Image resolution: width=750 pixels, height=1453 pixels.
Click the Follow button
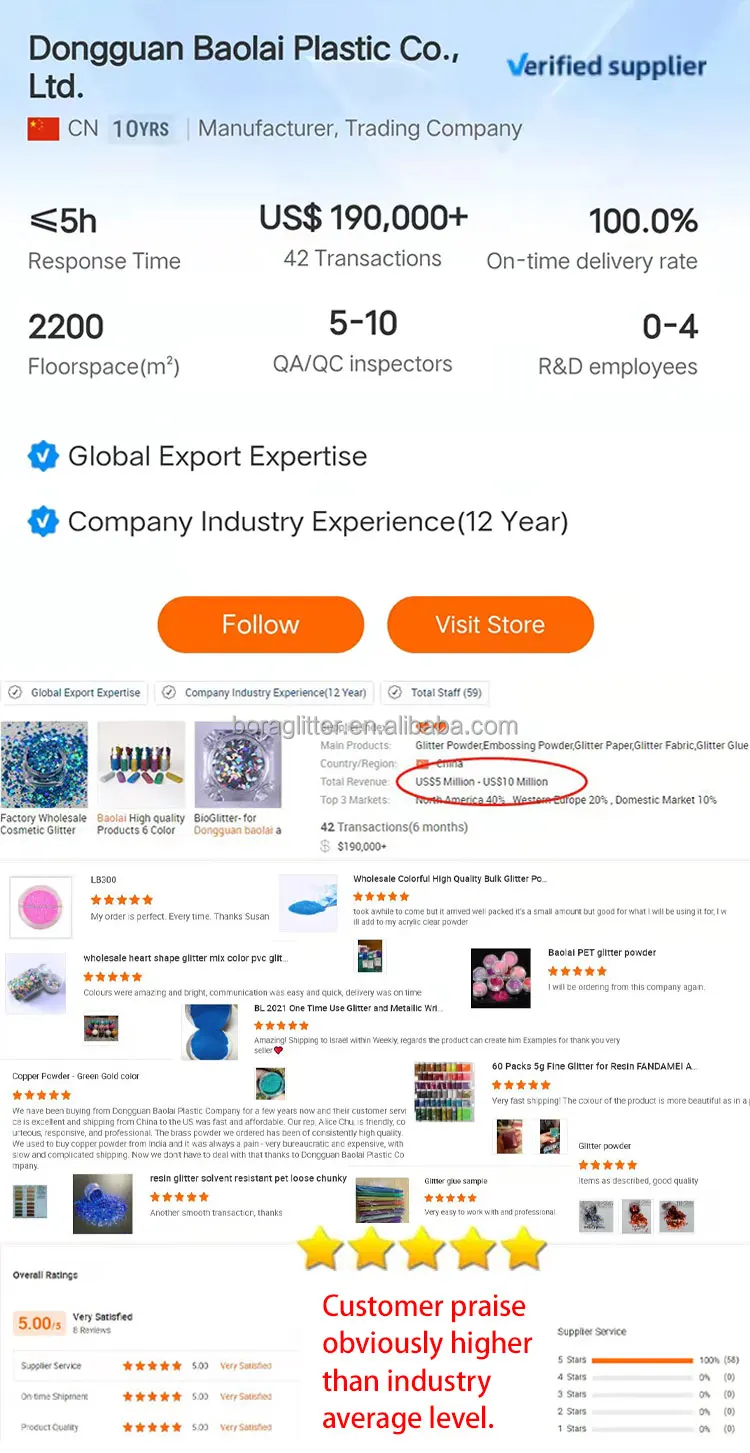(x=260, y=625)
